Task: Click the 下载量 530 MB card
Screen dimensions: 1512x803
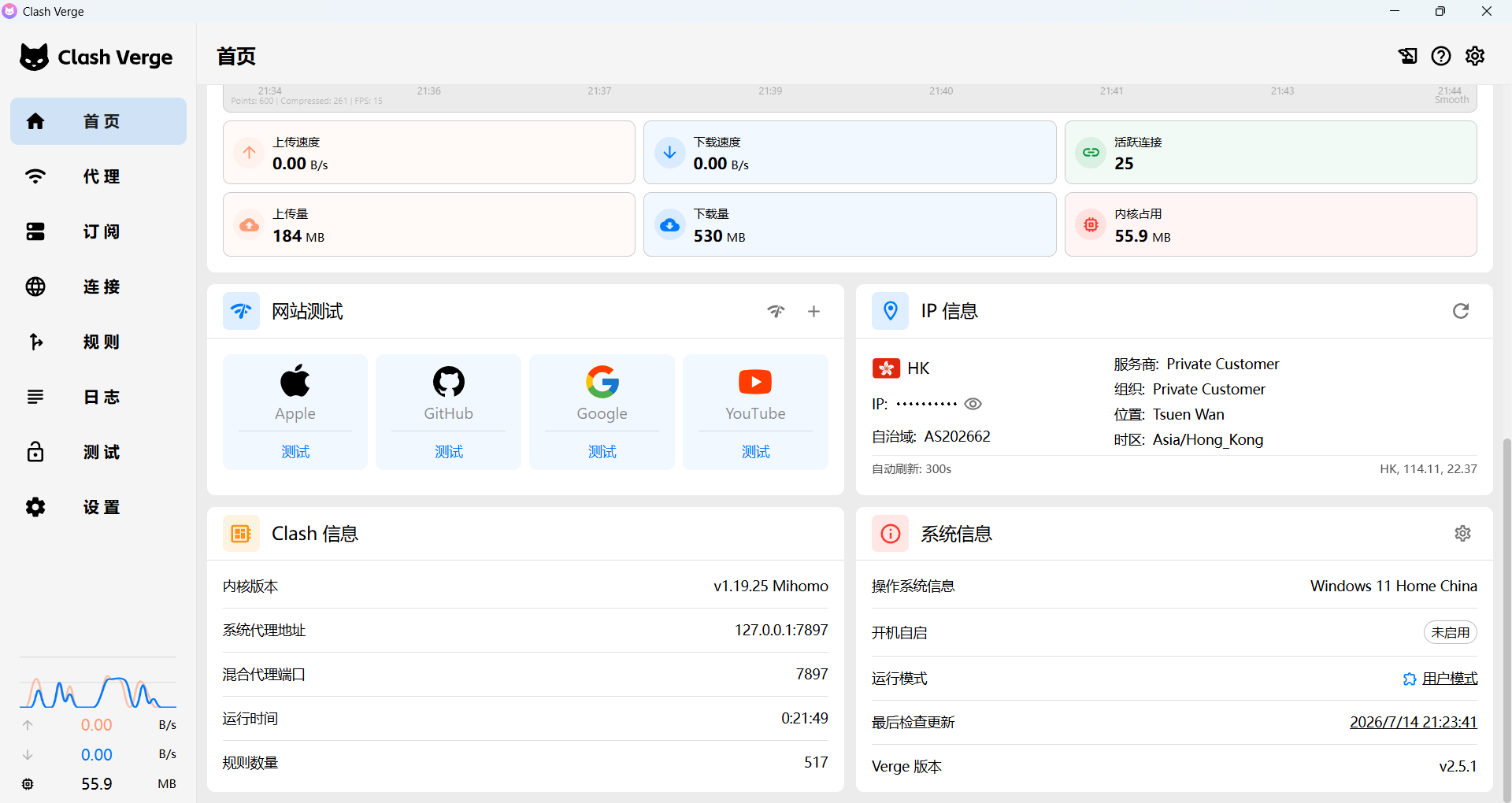Action: click(x=850, y=225)
